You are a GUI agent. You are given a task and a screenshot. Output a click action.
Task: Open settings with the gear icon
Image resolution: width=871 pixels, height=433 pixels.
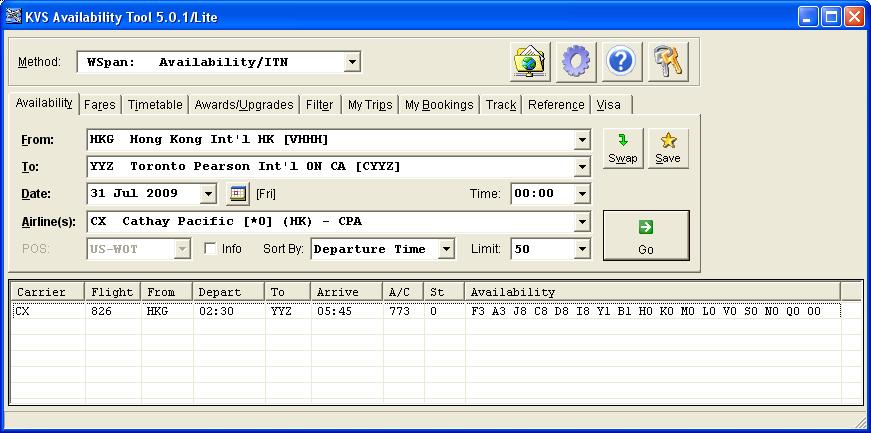tap(575, 62)
